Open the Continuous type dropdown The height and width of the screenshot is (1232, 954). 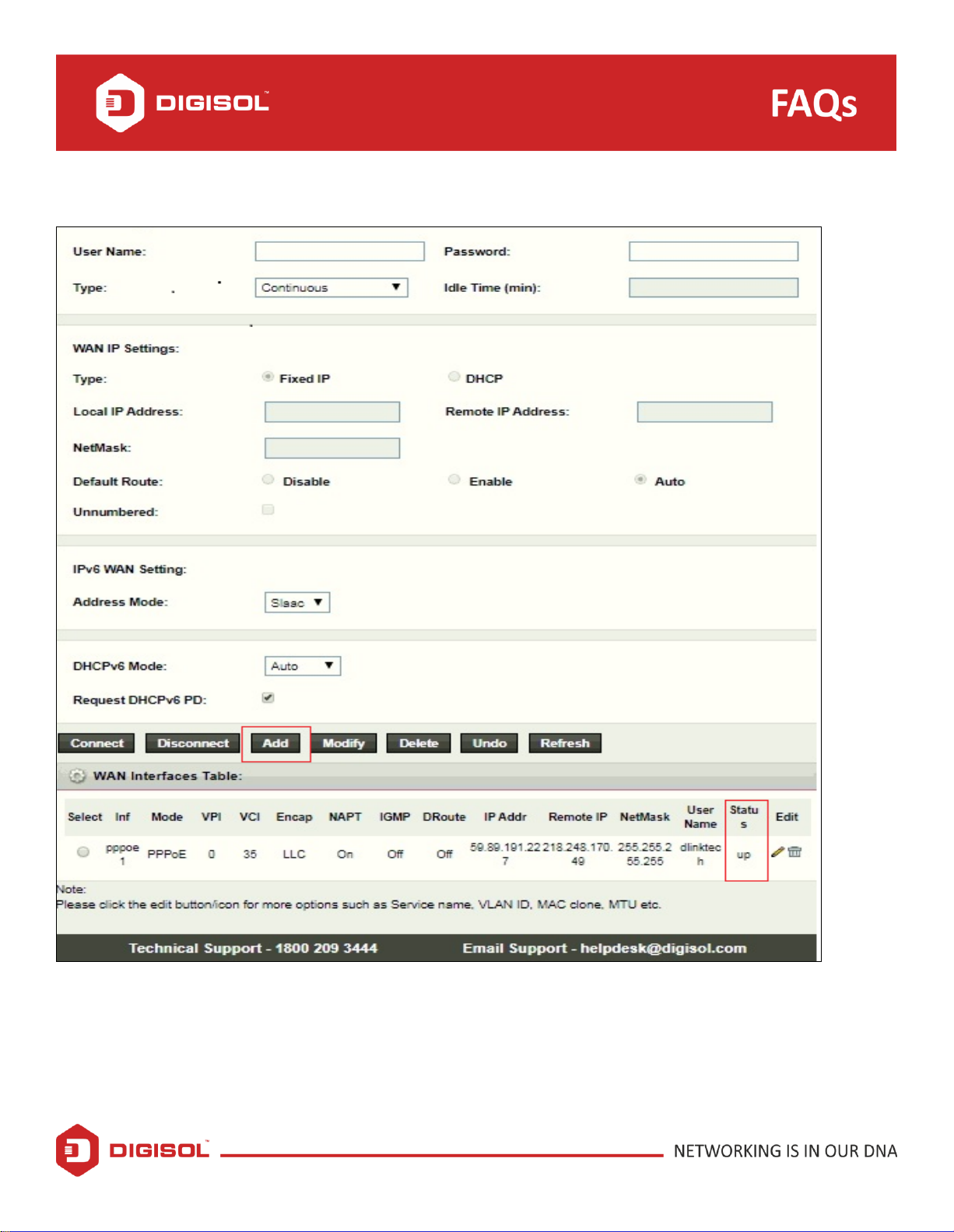point(331,287)
